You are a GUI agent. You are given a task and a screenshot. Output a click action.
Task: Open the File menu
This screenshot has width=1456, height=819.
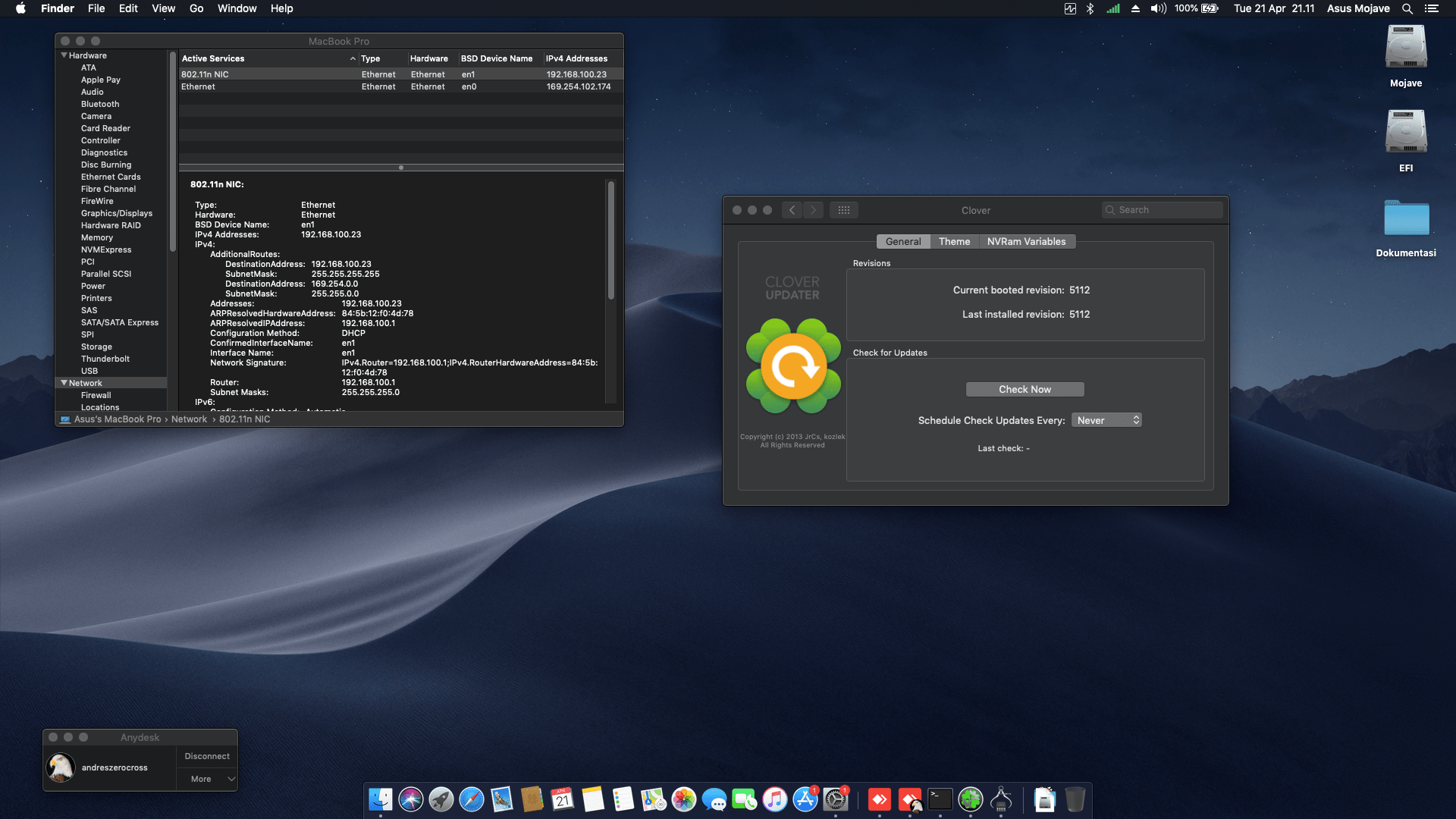[x=96, y=8]
